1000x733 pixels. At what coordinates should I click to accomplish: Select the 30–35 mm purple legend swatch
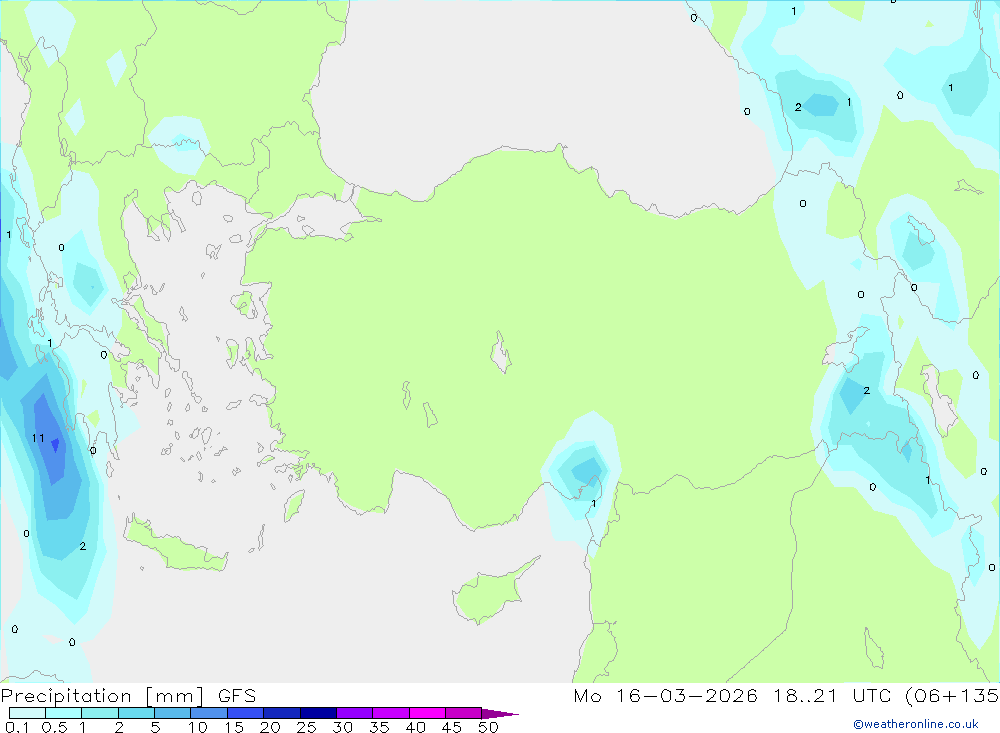354,713
